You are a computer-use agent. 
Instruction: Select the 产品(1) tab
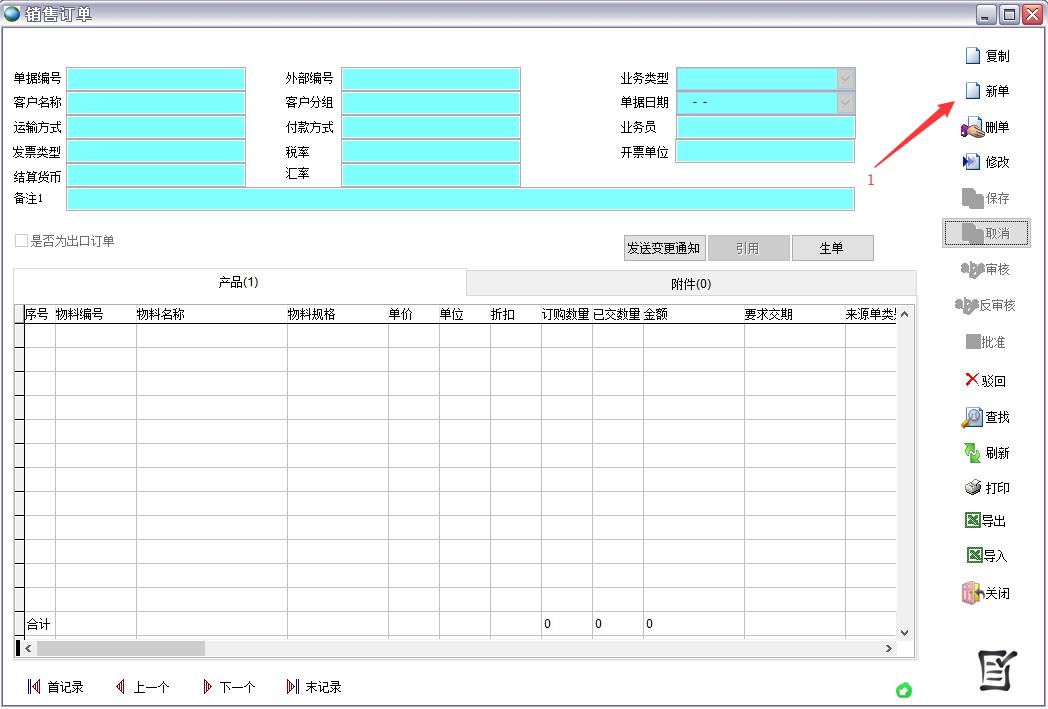click(238, 283)
